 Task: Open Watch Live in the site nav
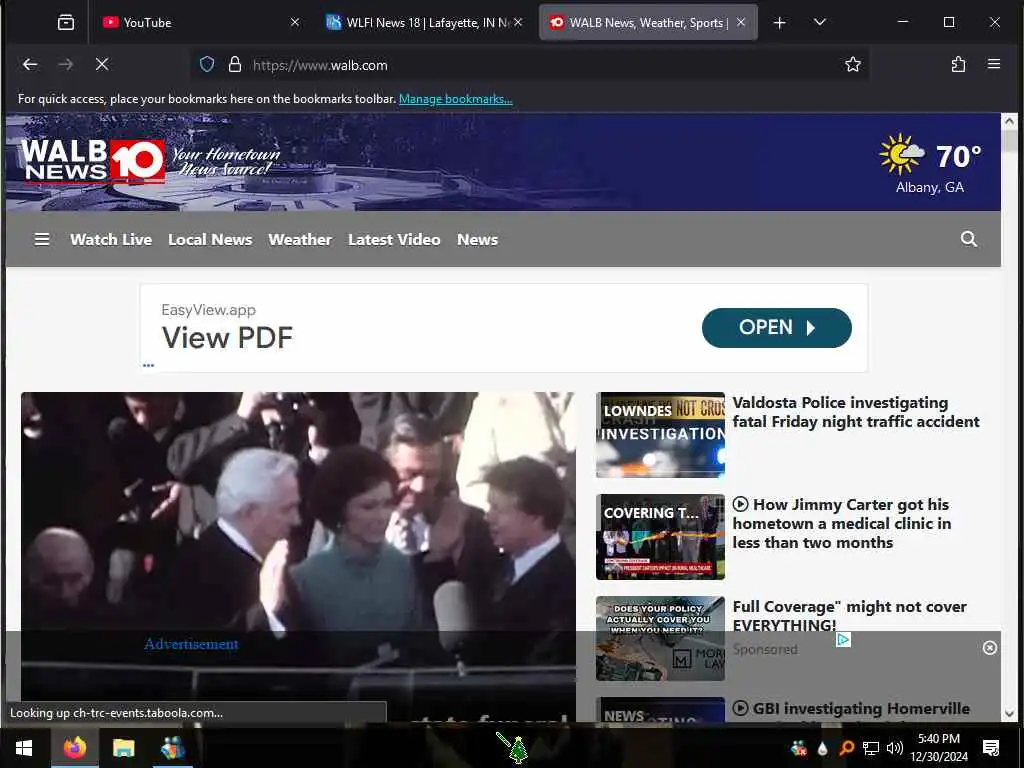(x=111, y=240)
